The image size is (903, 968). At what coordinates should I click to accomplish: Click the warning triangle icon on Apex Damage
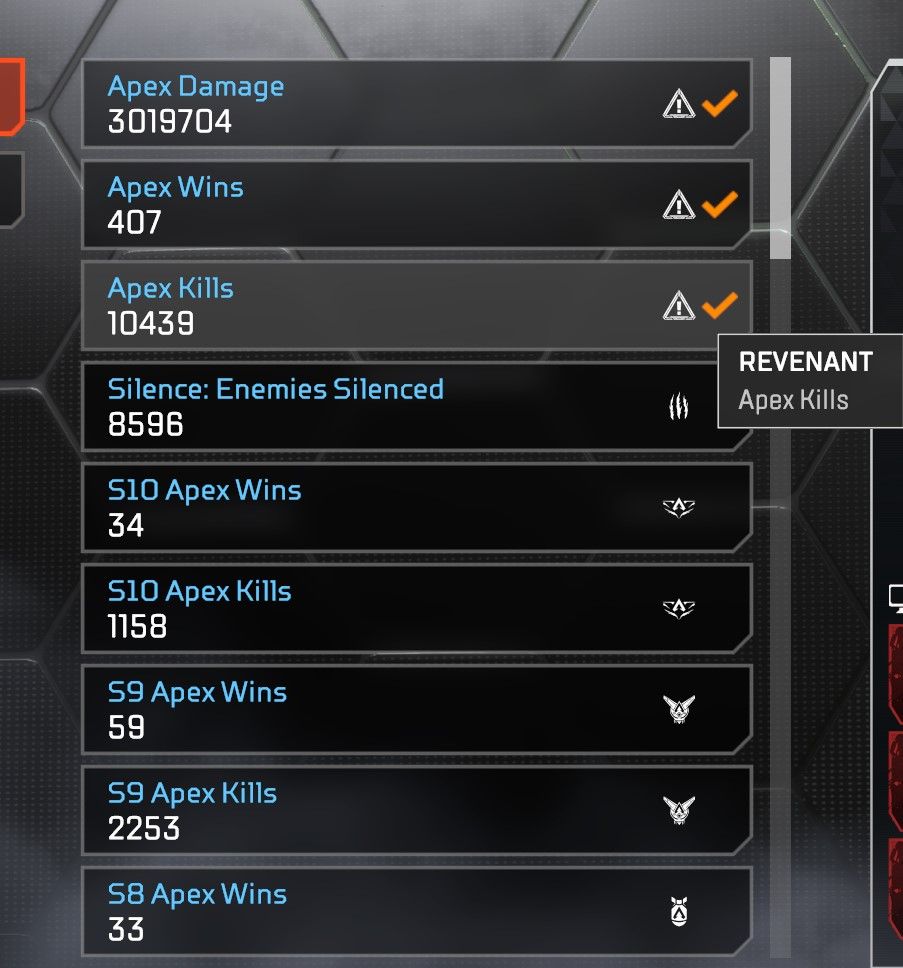[678, 103]
